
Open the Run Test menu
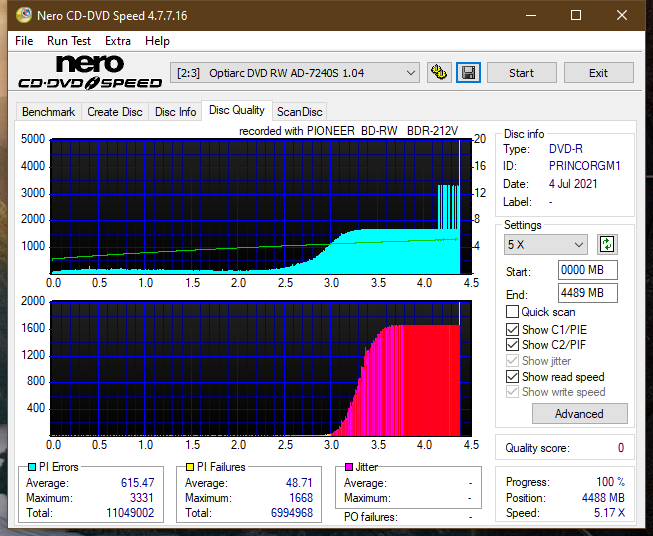pyautogui.click(x=69, y=41)
